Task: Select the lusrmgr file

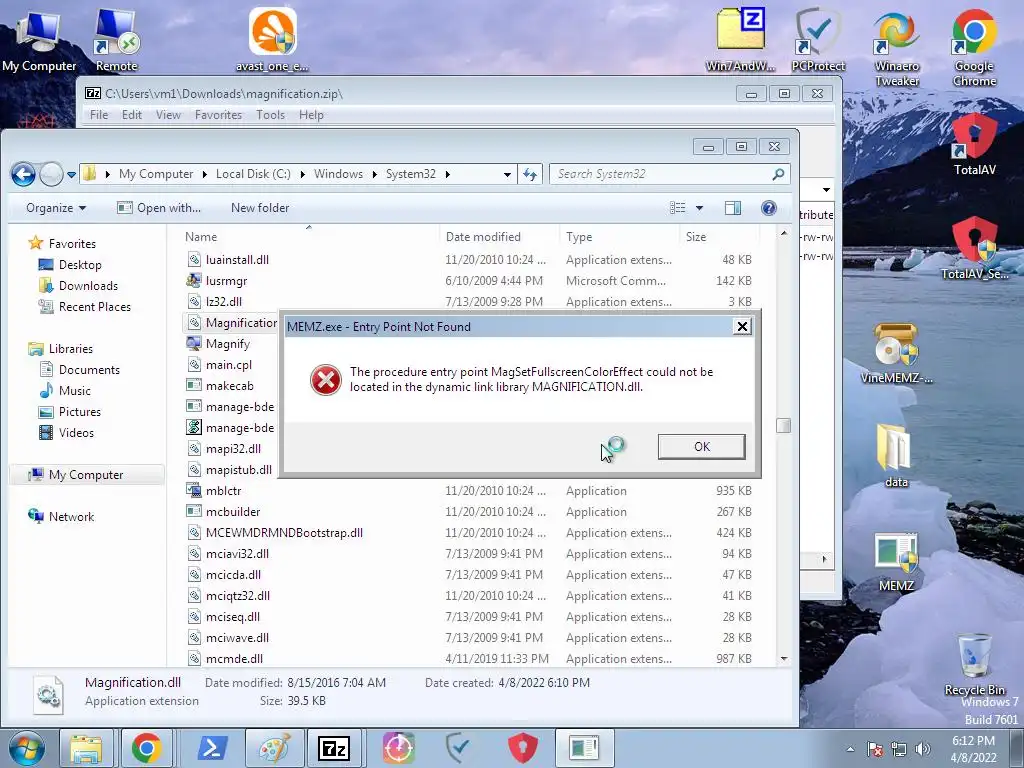Action: pyautogui.click(x=468, y=281)
